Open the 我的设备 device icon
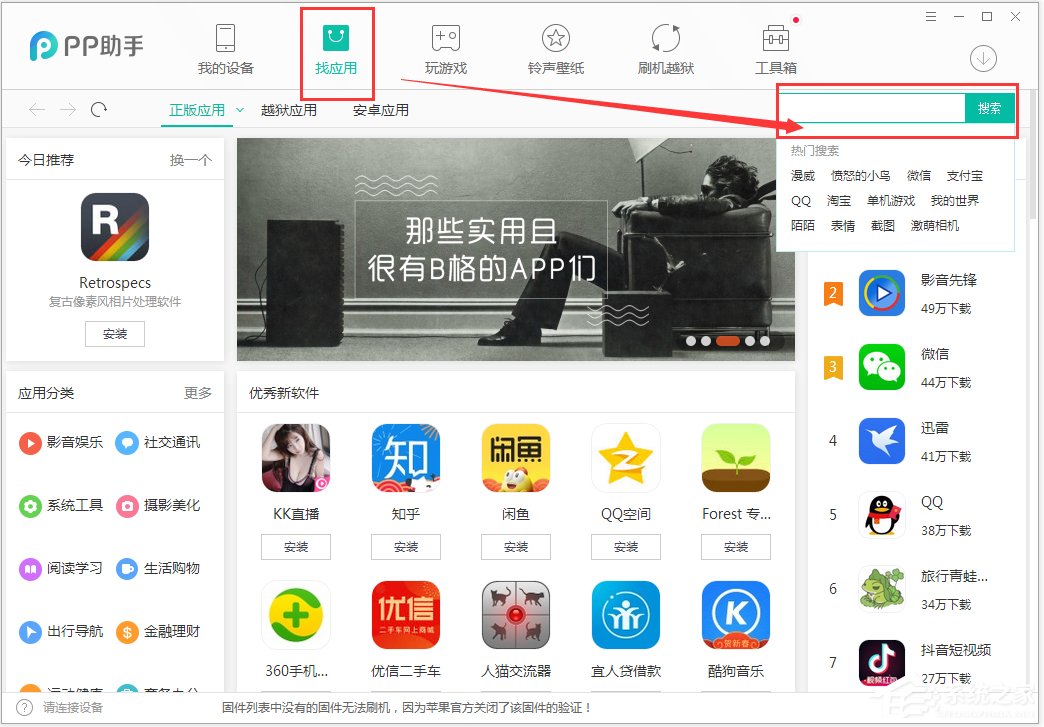 click(226, 38)
